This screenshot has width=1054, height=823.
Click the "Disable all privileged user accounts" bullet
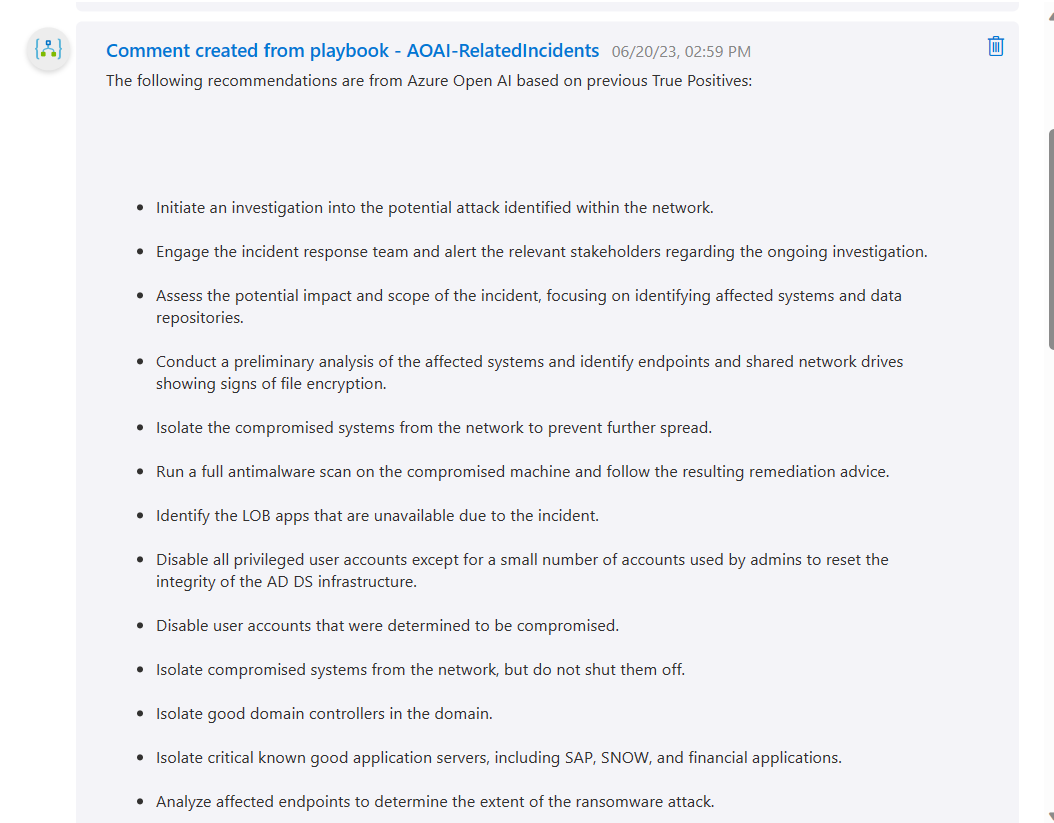coord(522,570)
